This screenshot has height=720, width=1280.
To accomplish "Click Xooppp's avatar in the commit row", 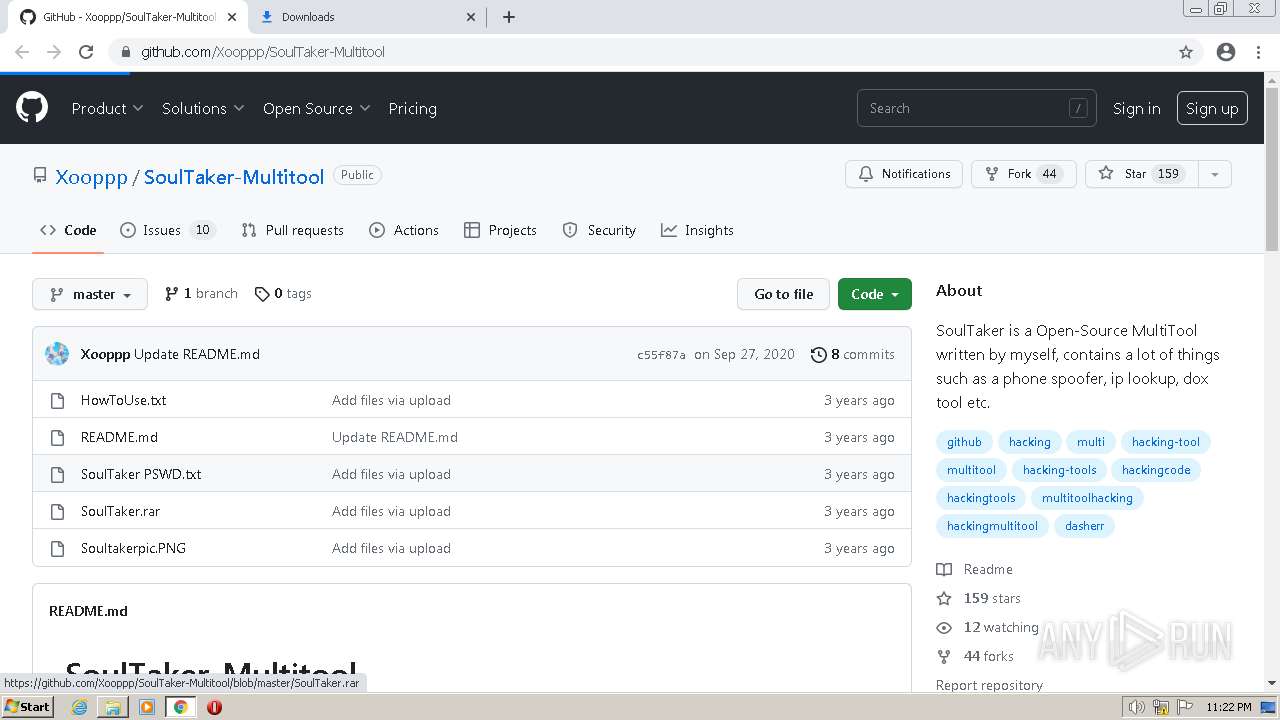I will tap(57, 354).
